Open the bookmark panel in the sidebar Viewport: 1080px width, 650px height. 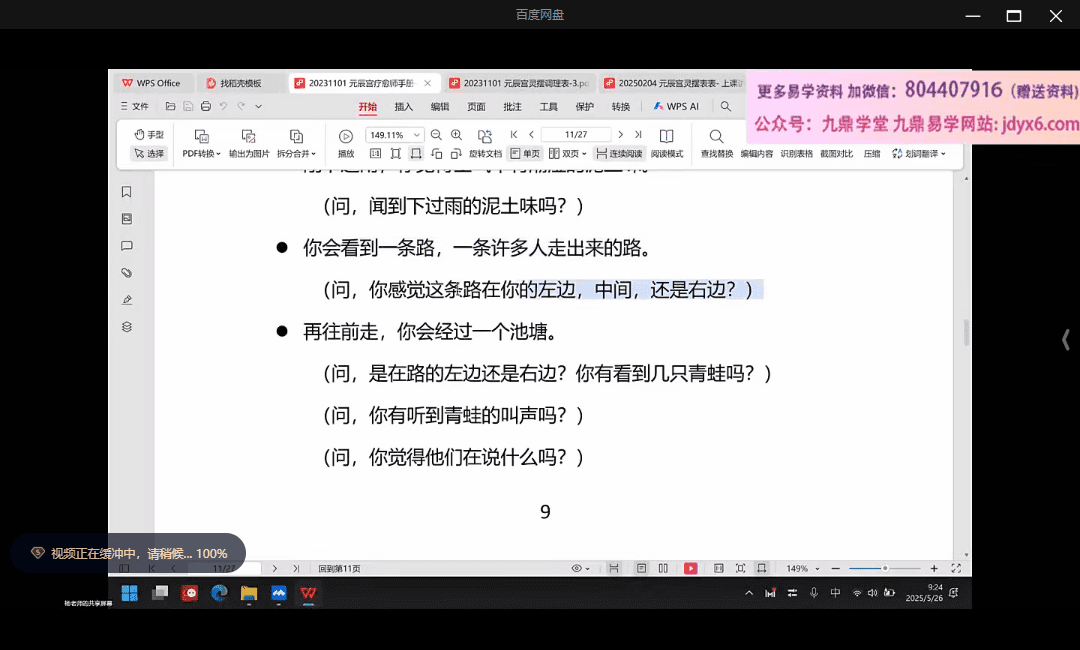pyautogui.click(x=127, y=192)
